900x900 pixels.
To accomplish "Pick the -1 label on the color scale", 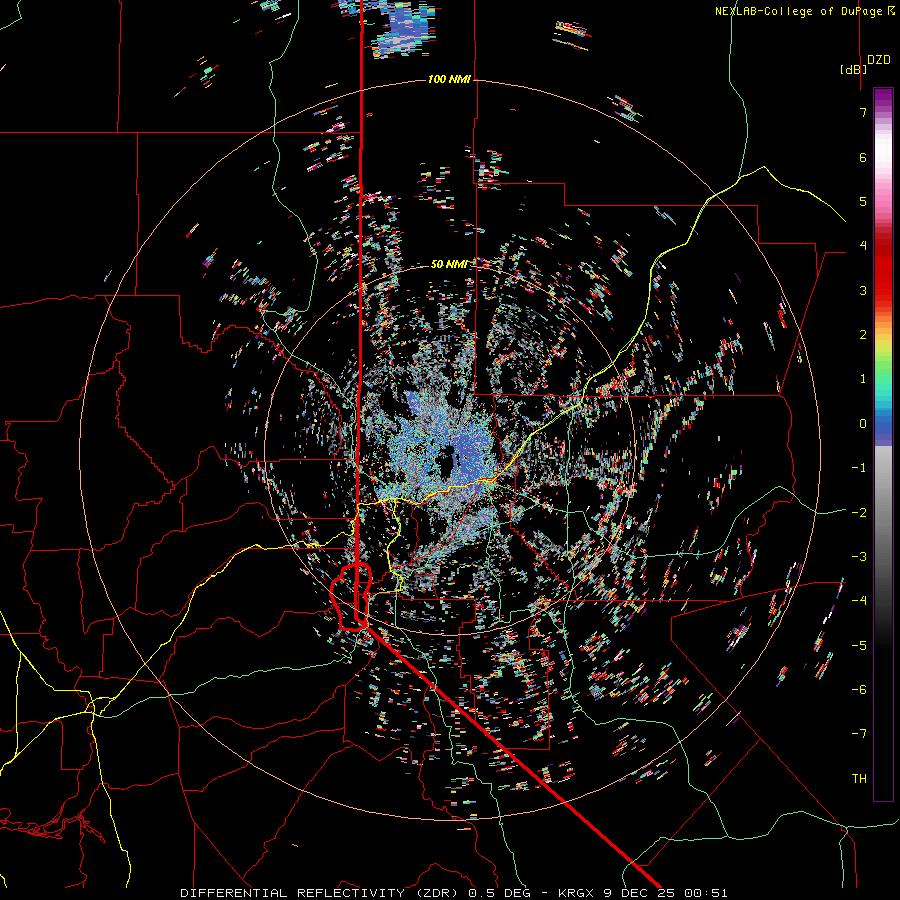I will [859, 468].
